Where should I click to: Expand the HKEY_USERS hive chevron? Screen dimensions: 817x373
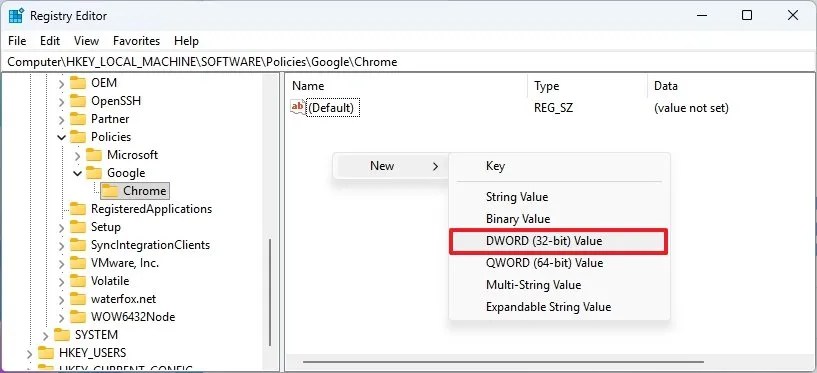(x=29, y=353)
